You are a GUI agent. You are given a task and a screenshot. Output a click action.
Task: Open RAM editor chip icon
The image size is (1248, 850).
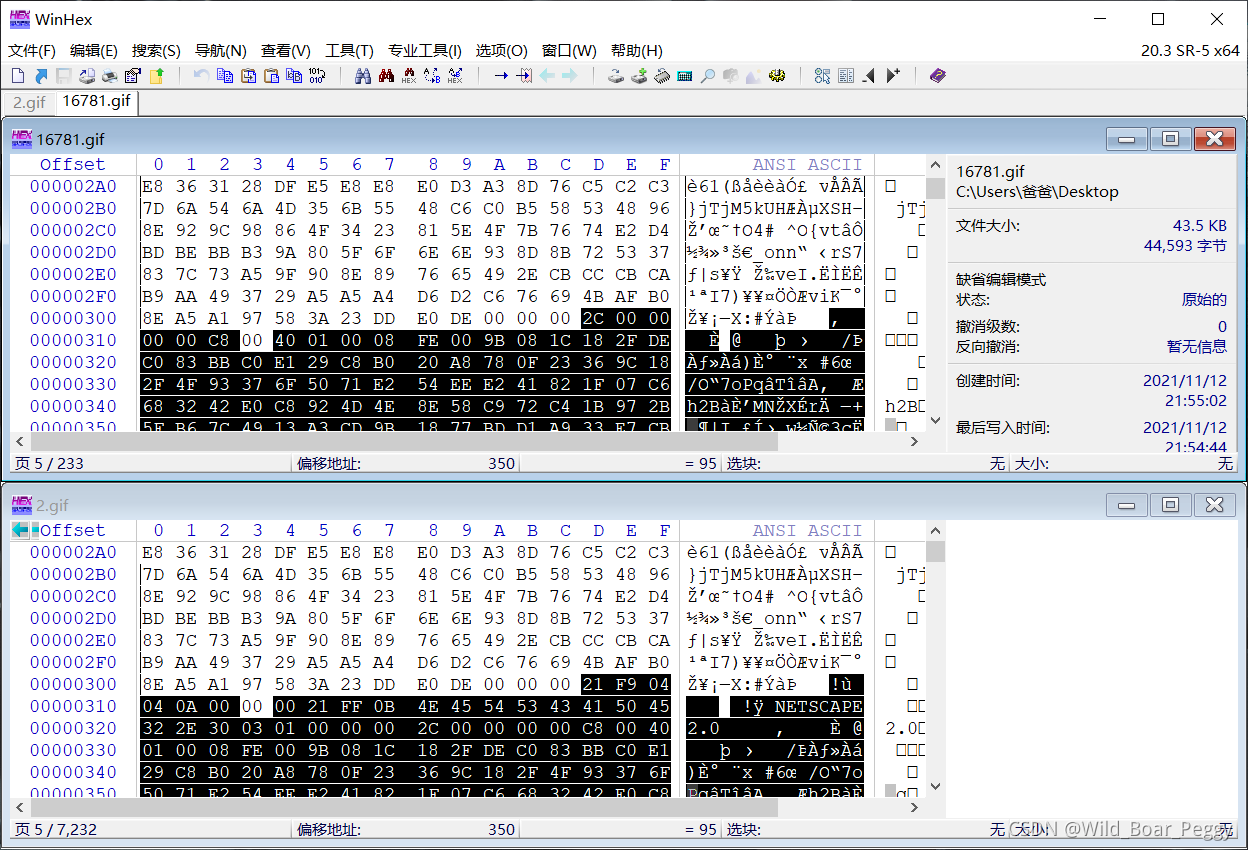pyautogui.click(x=662, y=75)
